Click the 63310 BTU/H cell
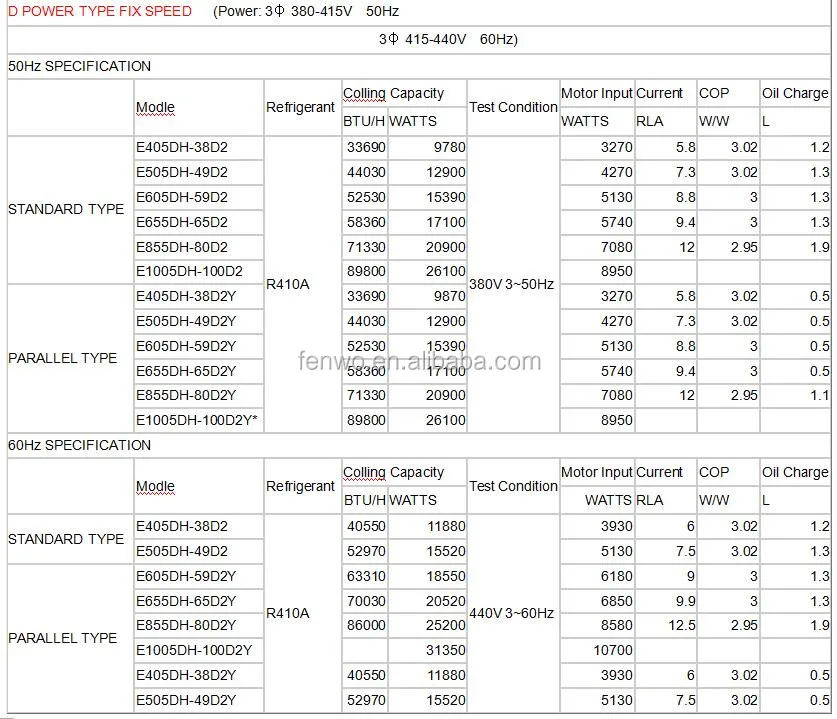The height and width of the screenshot is (719, 837). pyautogui.click(x=365, y=576)
